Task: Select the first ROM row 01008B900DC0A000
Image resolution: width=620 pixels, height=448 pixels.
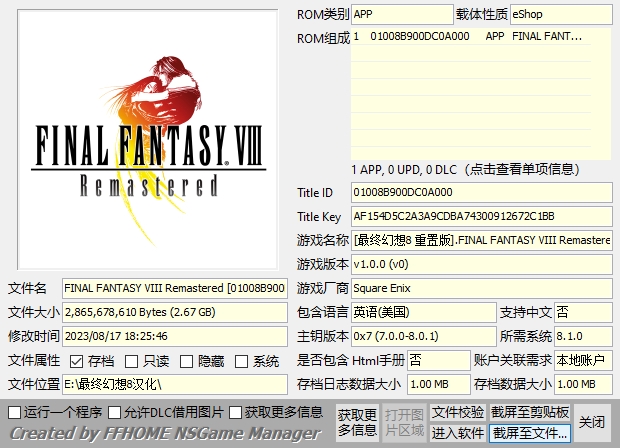Action: (471, 36)
